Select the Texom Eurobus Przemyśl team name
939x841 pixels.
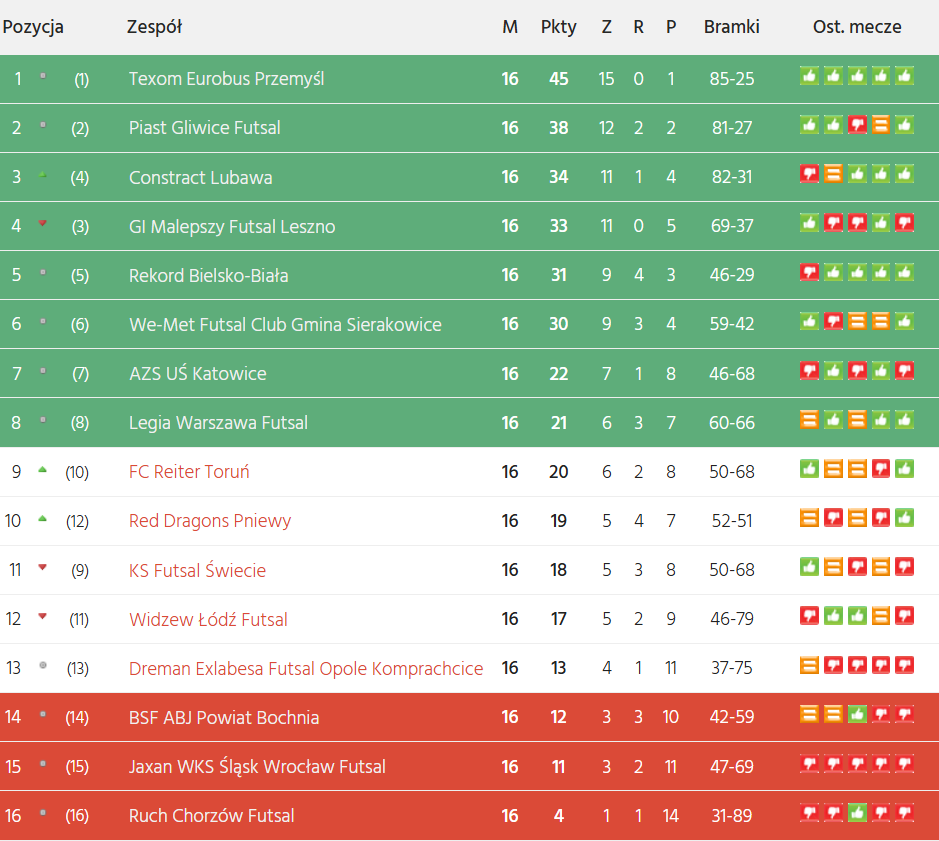[x=226, y=78]
